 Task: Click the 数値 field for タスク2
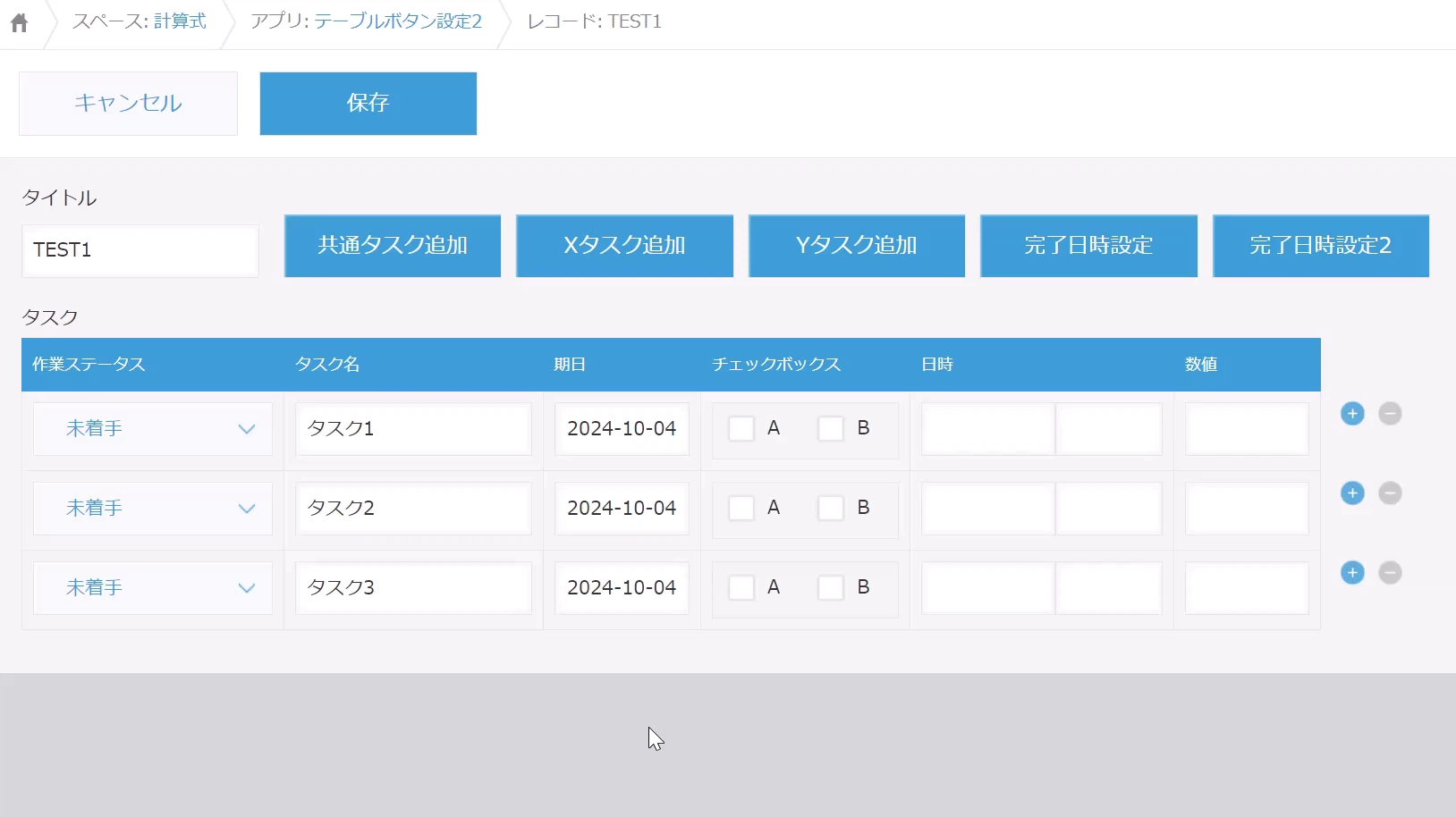(1247, 509)
